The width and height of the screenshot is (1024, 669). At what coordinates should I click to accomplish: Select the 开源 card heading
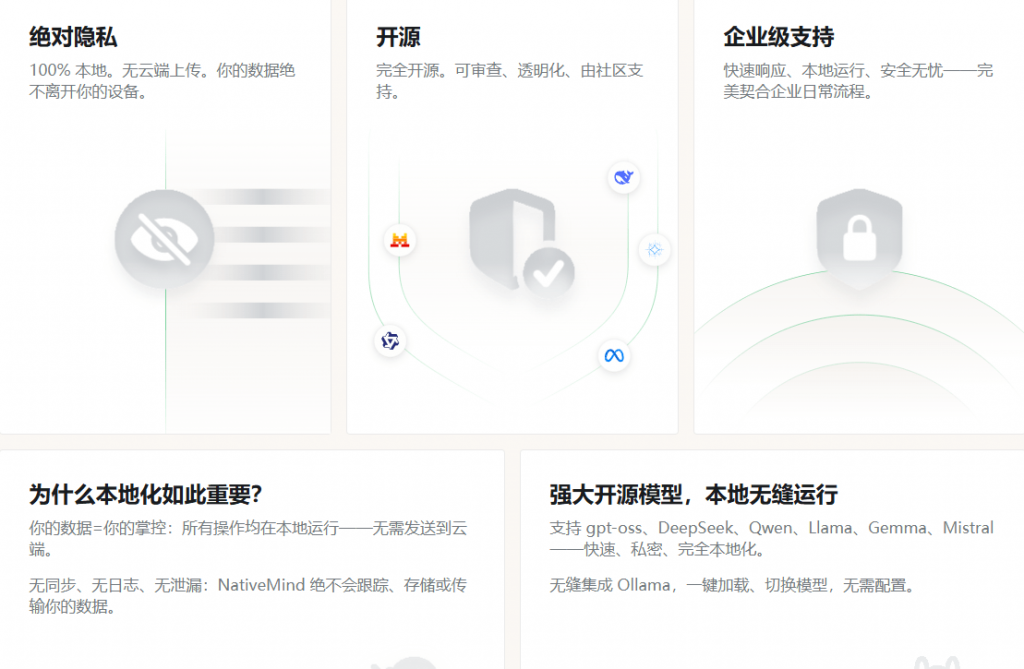(x=398, y=38)
